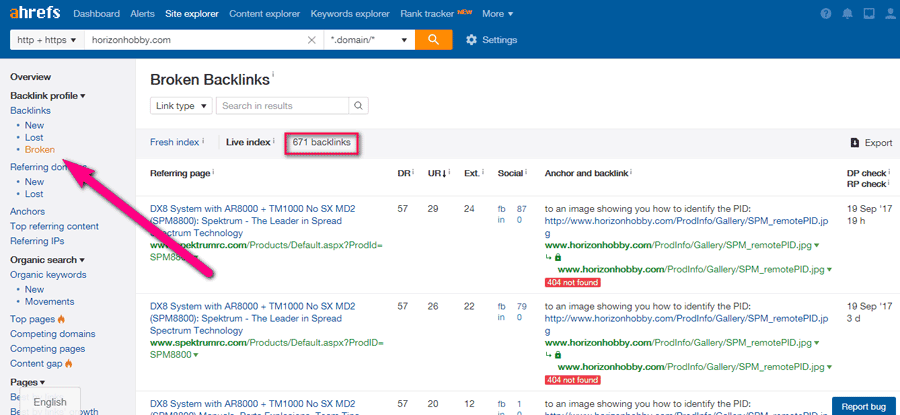Sort by the Ext. column header
The image size is (900, 415).
click(474, 173)
